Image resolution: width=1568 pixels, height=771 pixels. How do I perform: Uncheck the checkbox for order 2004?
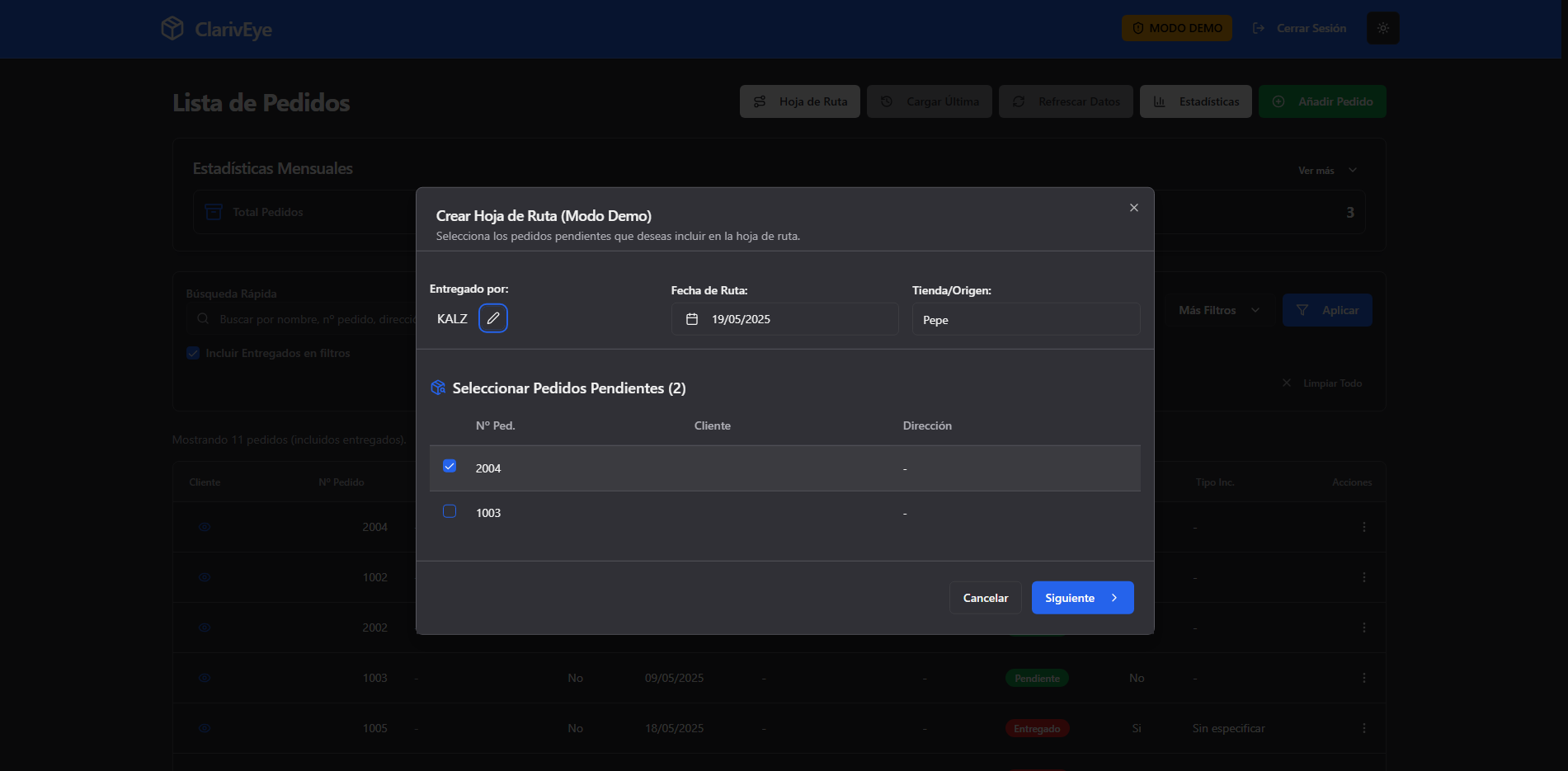[450, 467]
